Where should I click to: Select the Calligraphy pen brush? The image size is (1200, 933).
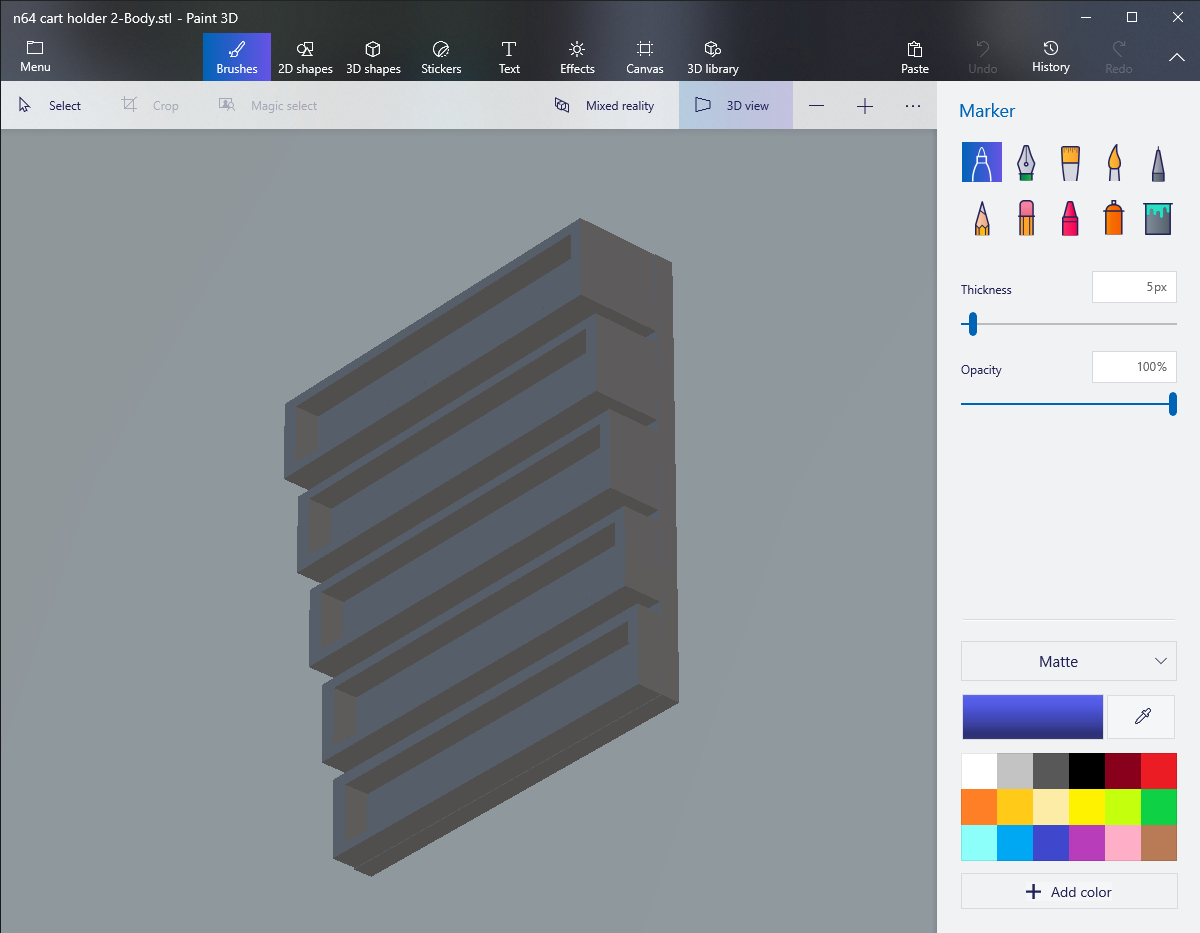1026,162
